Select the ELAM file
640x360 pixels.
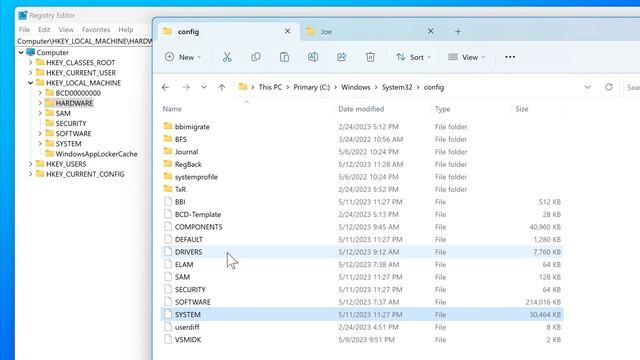coord(362,264)
